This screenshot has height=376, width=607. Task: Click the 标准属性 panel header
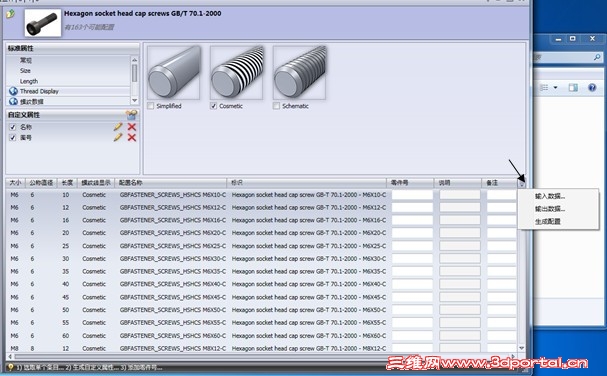click(72, 48)
